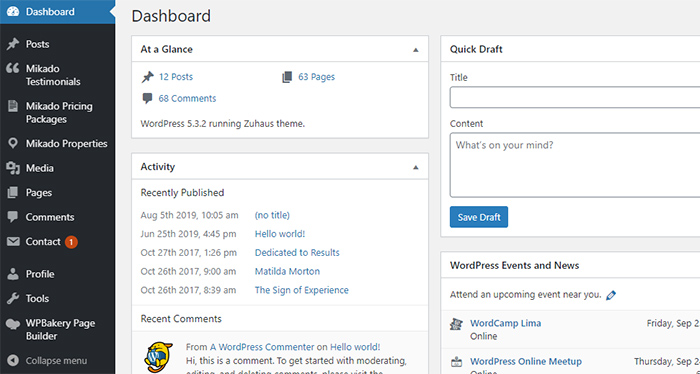
Task: Click the Media icon in sidebar
Action: (x=13, y=168)
